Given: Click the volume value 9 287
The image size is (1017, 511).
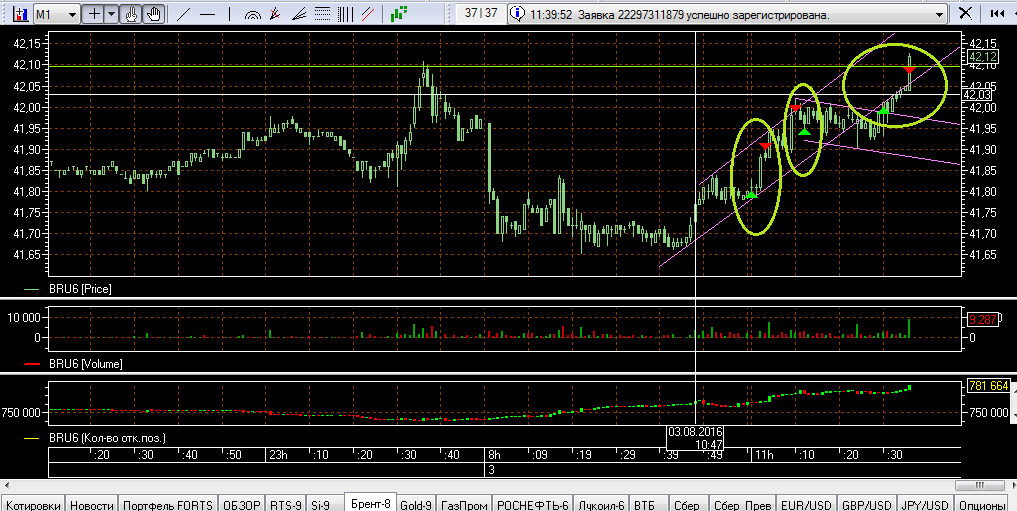Looking at the screenshot, I should pyautogui.click(x=982, y=320).
